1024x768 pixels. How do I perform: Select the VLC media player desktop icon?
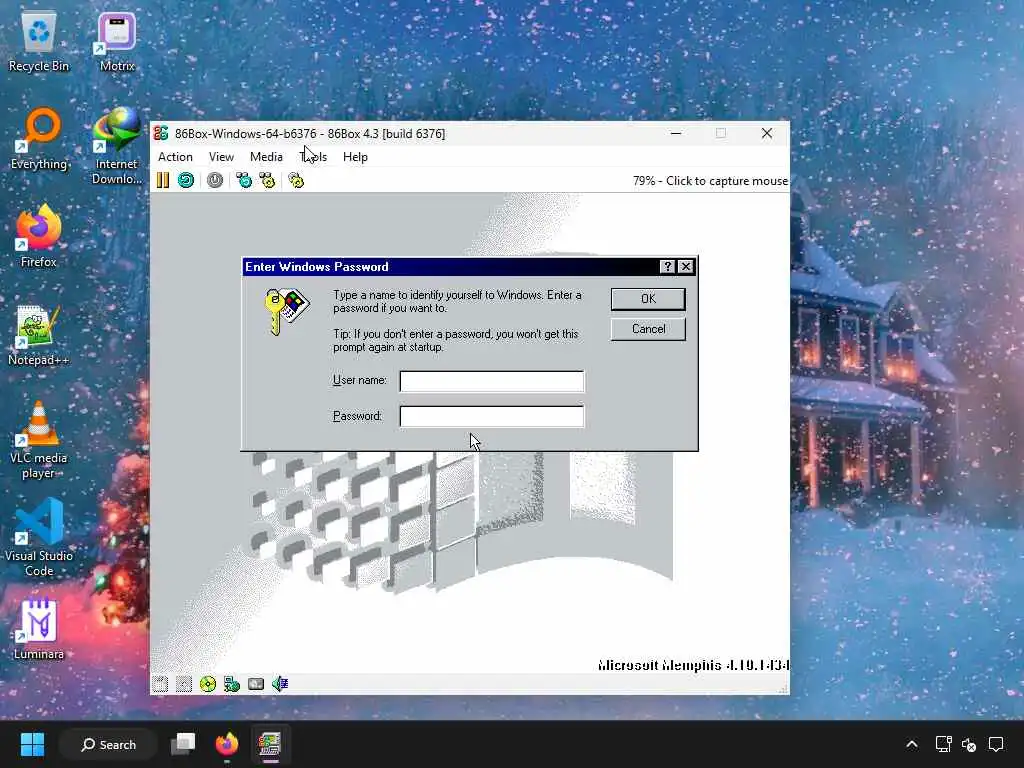(x=39, y=440)
